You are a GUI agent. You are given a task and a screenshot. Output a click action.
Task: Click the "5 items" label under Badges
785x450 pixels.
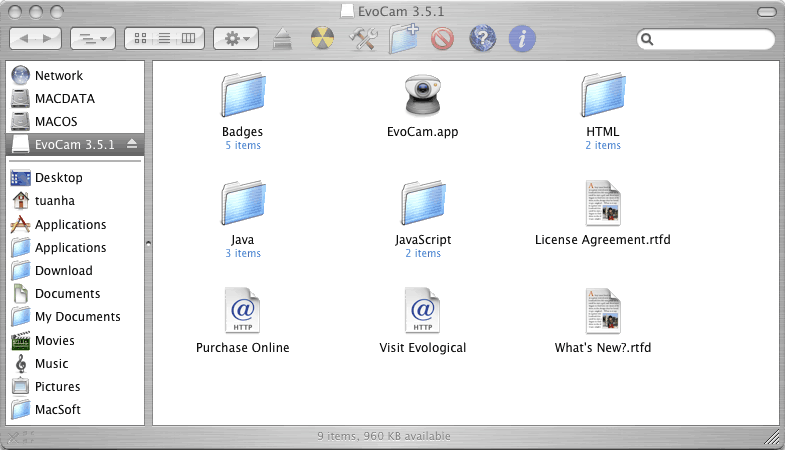[x=243, y=146]
